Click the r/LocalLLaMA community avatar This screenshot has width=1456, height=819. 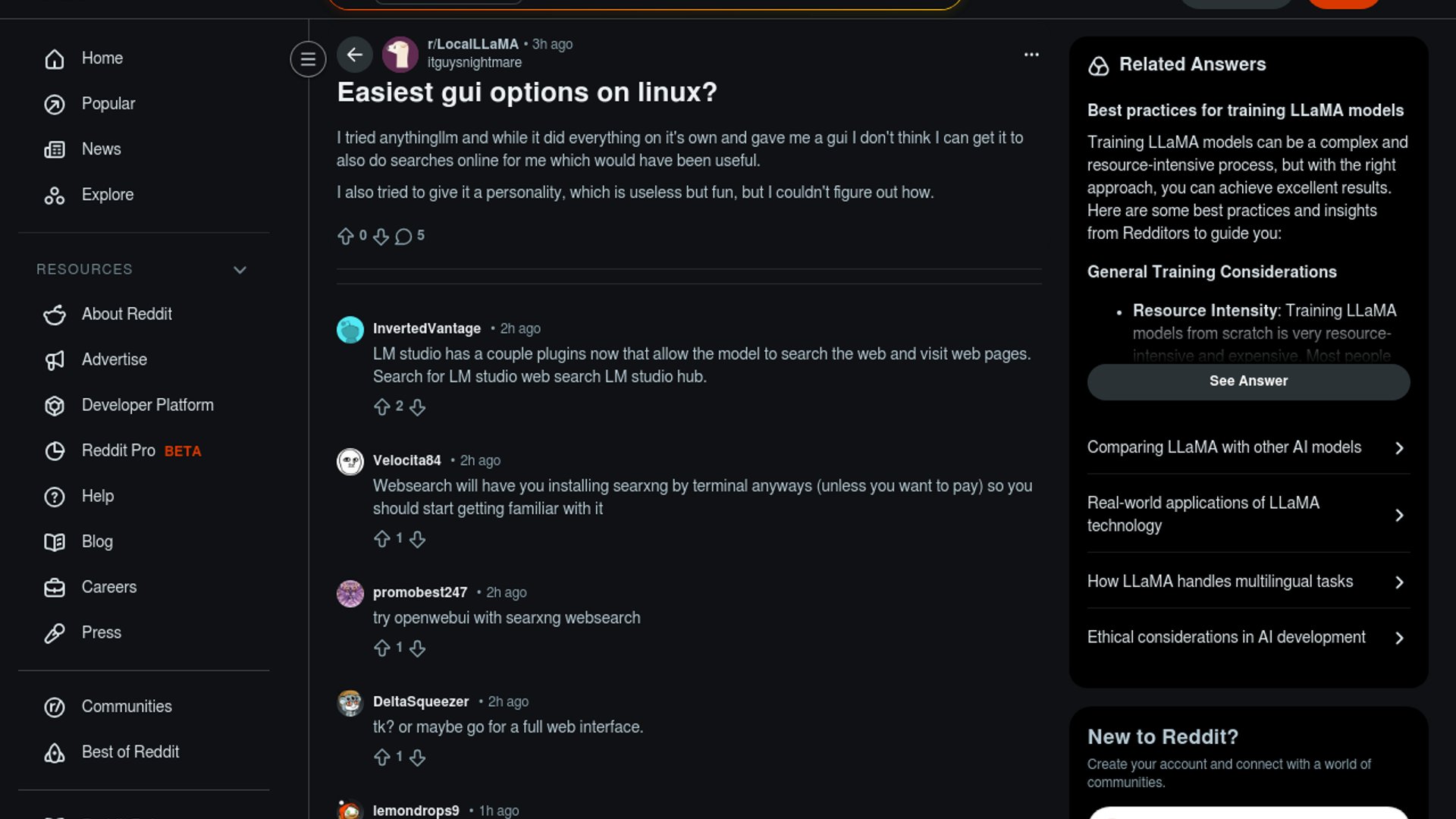tap(400, 55)
